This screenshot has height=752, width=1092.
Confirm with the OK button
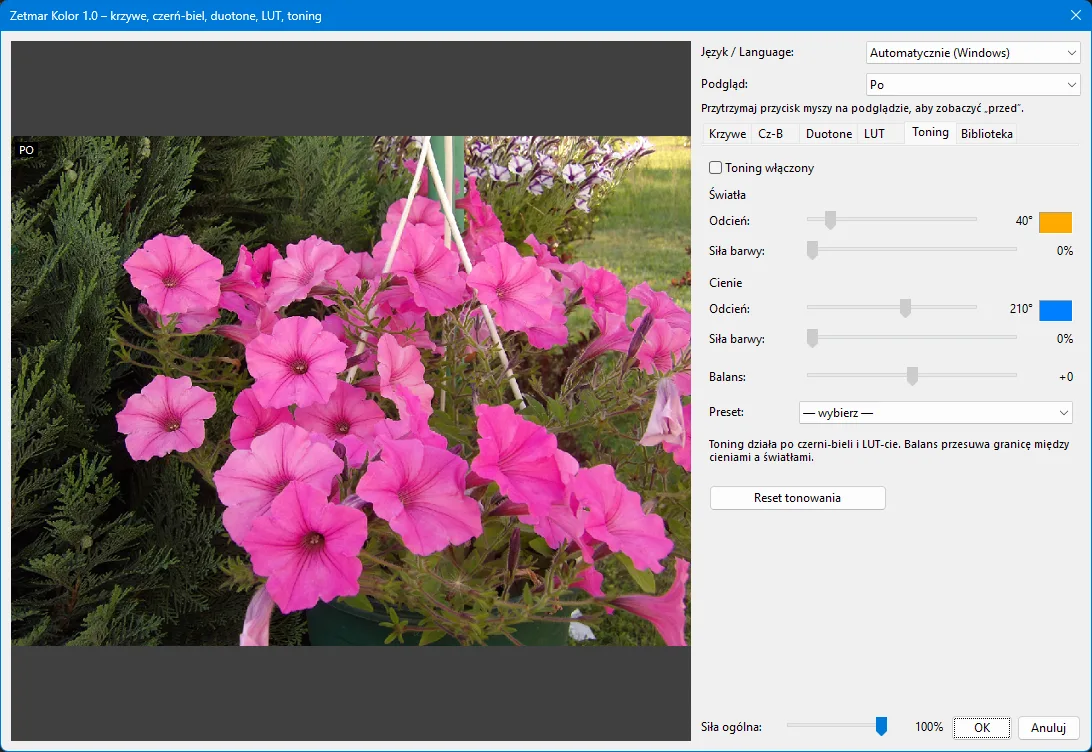pyautogui.click(x=982, y=728)
